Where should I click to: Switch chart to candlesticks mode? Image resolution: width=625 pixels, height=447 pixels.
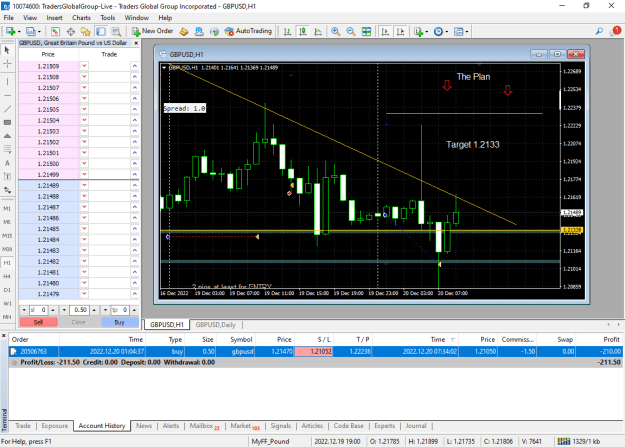point(303,31)
